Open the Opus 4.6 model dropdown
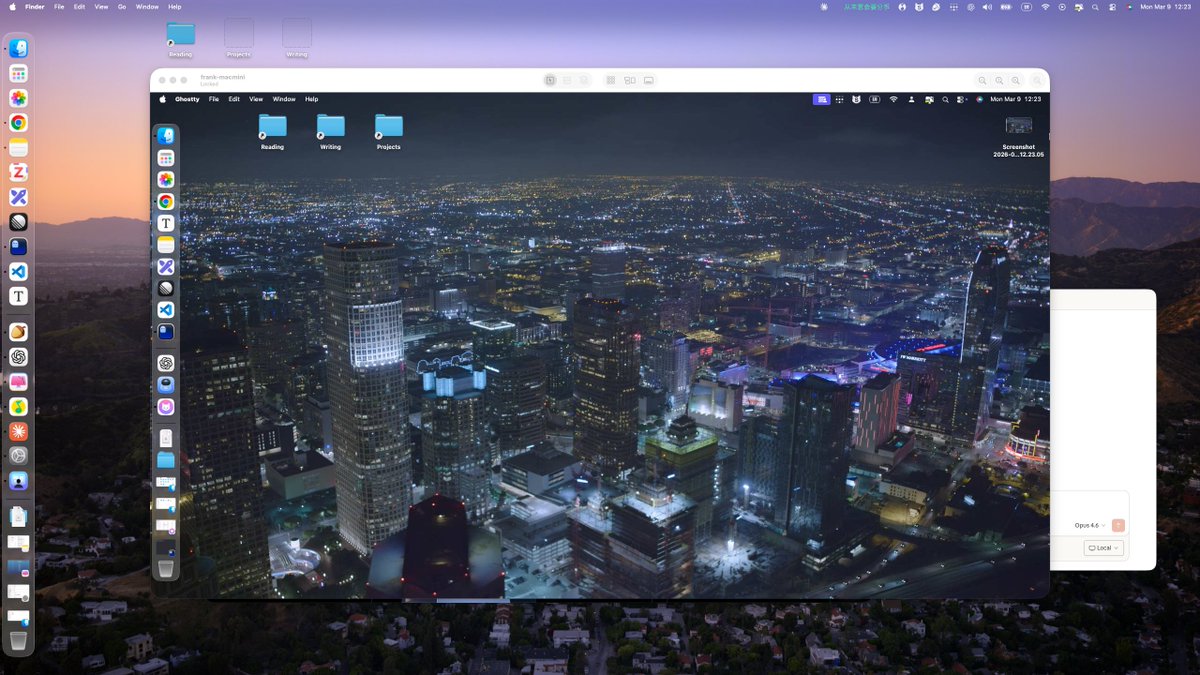This screenshot has width=1200, height=675. click(x=1090, y=525)
